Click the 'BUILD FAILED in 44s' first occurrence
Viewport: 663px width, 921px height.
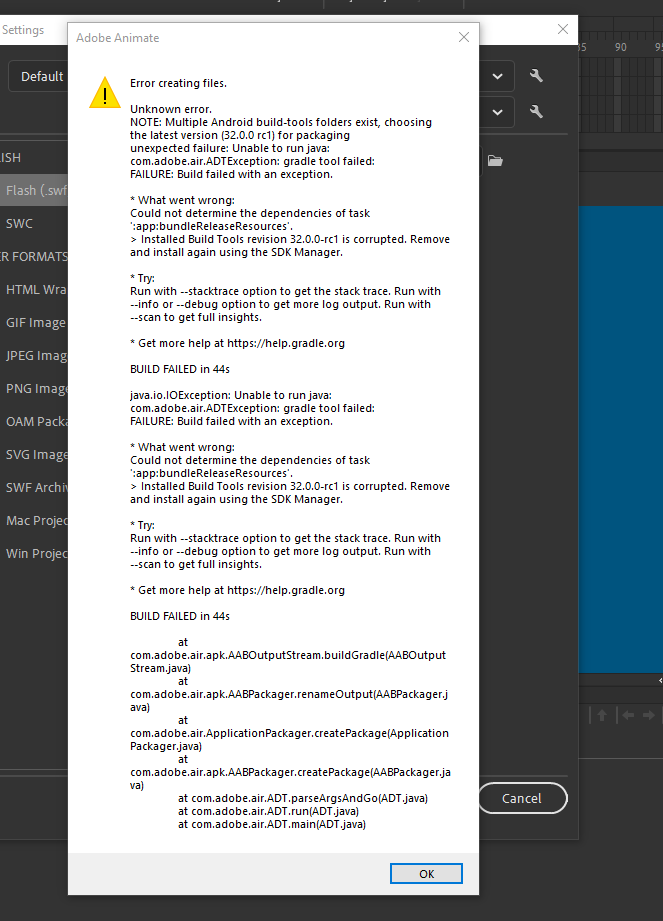coord(180,369)
